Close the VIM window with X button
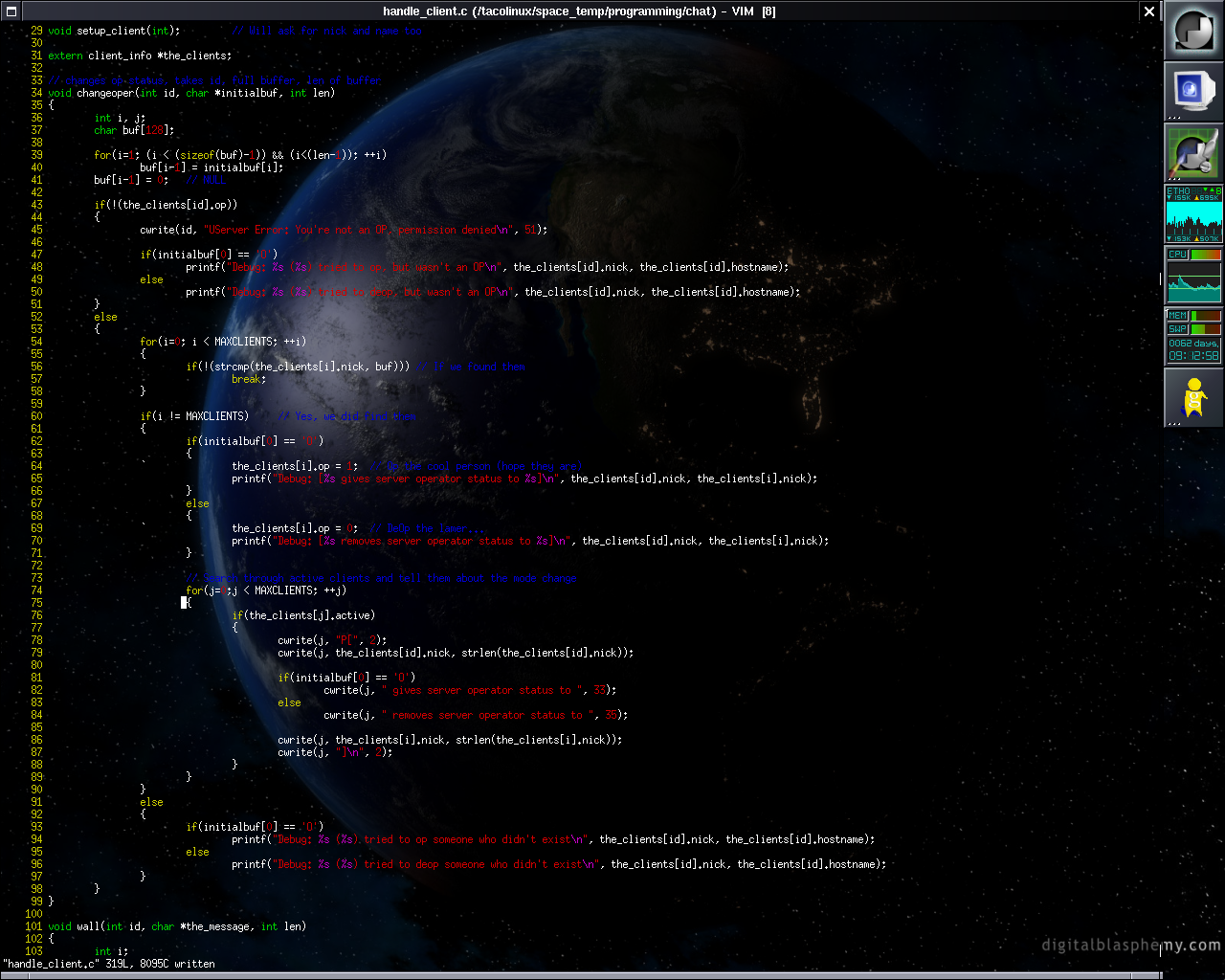This screenshot has height=980, width=1225. [x=1149, y=11]
